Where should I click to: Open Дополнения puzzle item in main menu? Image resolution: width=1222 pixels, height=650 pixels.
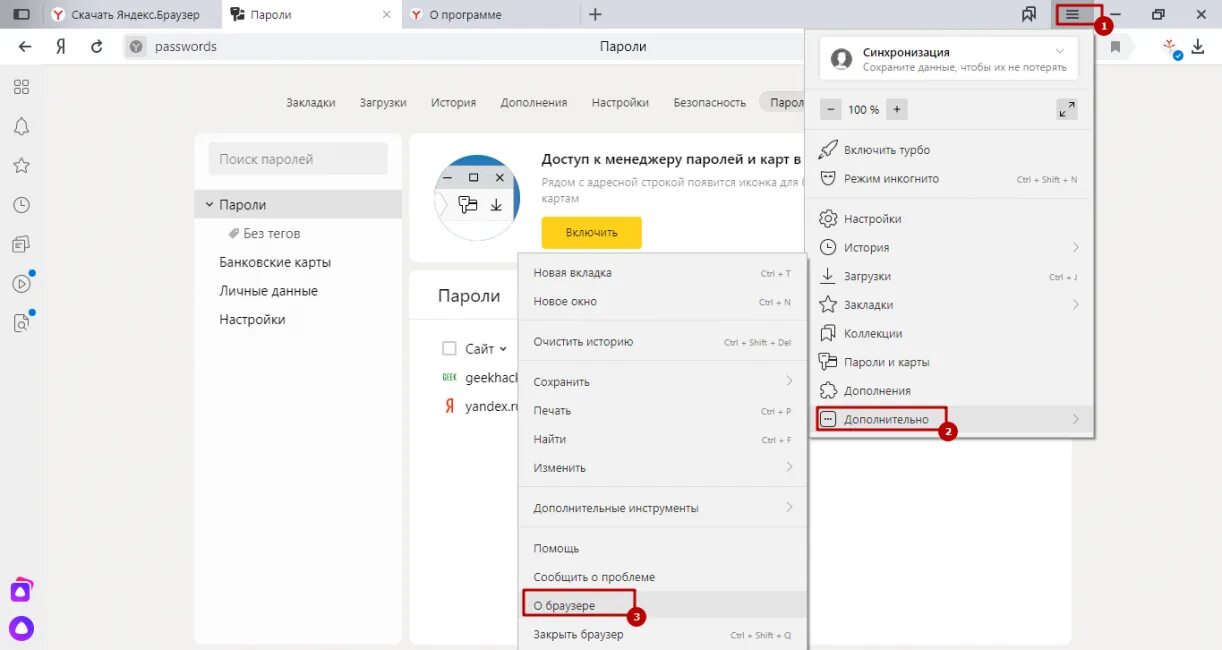click(x=950, y=391)
